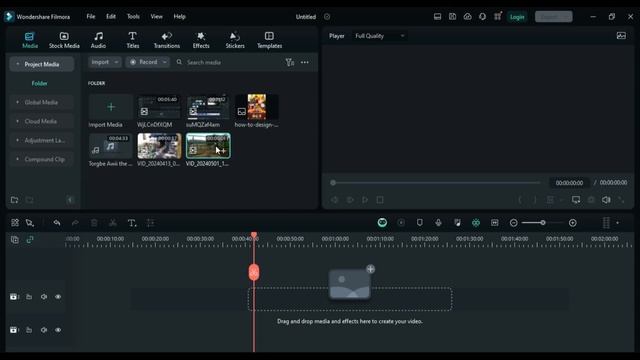Select the Torgbe Awii audio clip
The image size is (640, 360).
pos(111,146)
